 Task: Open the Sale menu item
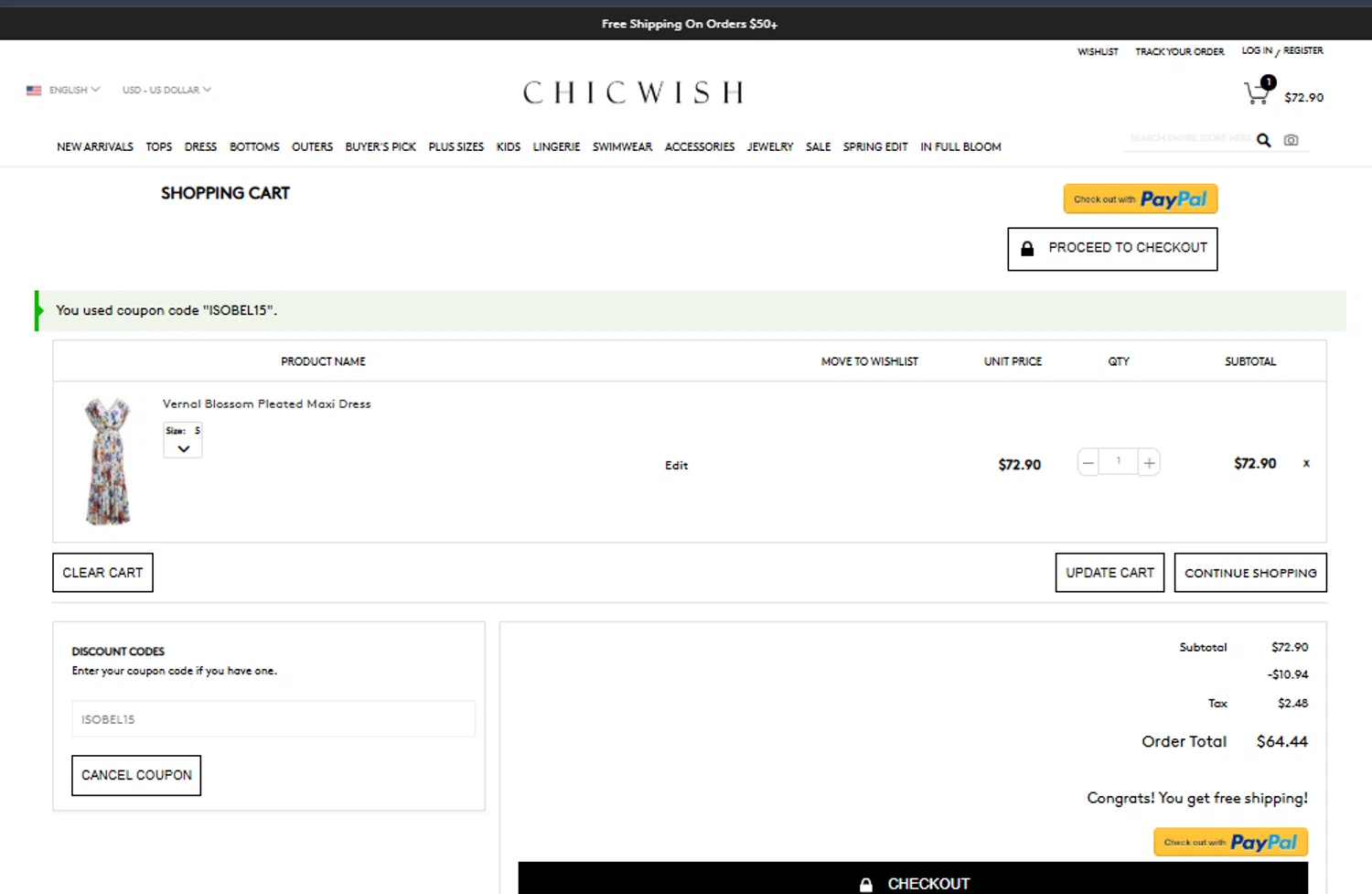pos(818,146)
